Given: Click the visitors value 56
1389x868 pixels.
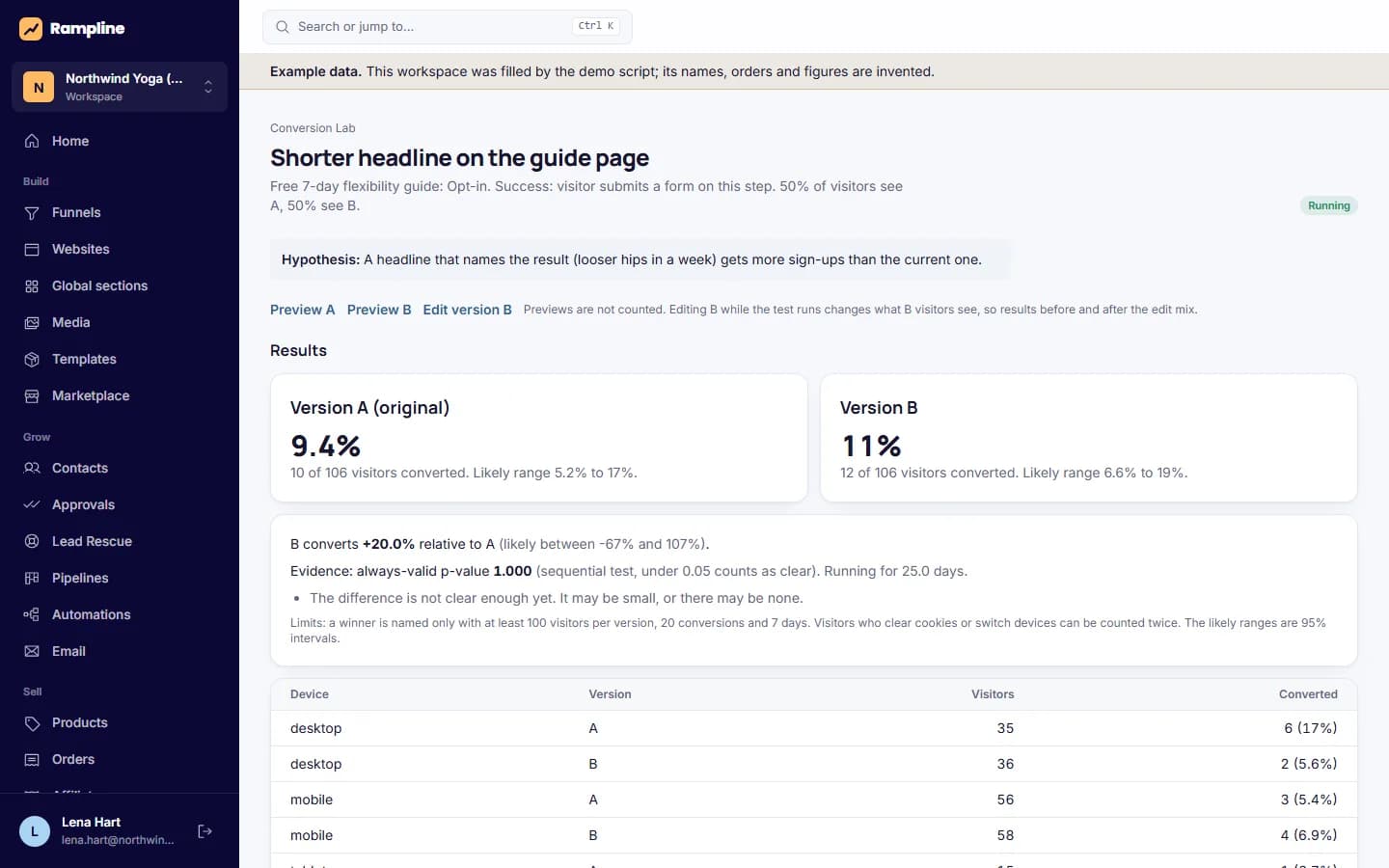Looking at the screenshot, I should [x=1005, y=800].
